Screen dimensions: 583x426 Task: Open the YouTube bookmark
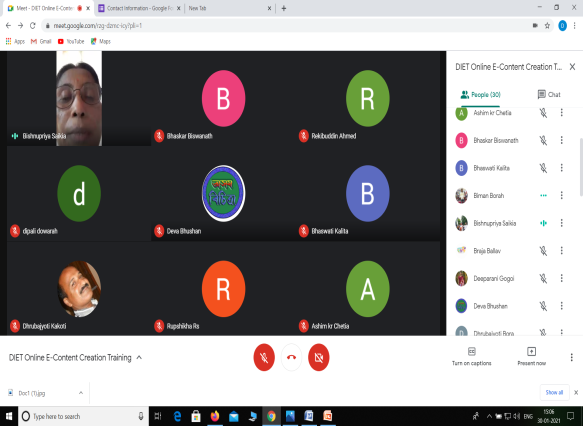click(71, 41)
